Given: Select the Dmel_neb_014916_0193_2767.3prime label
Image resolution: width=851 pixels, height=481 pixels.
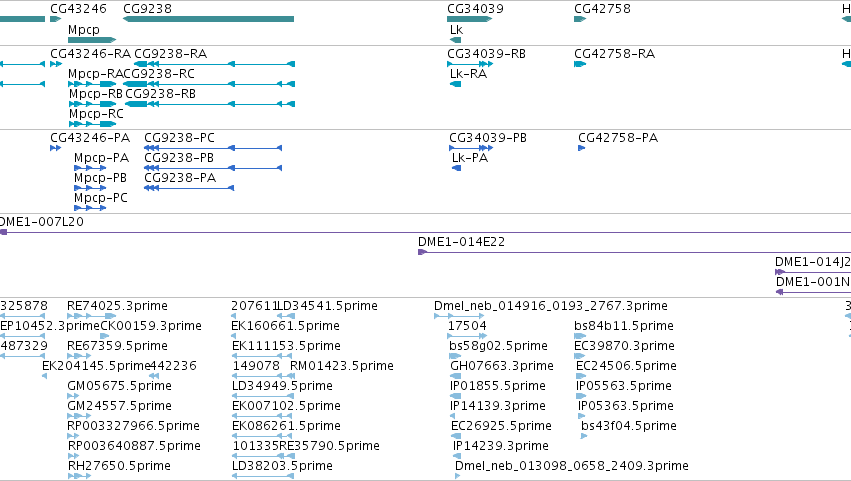Looking at the screenshot, I should tap(551, 306).
